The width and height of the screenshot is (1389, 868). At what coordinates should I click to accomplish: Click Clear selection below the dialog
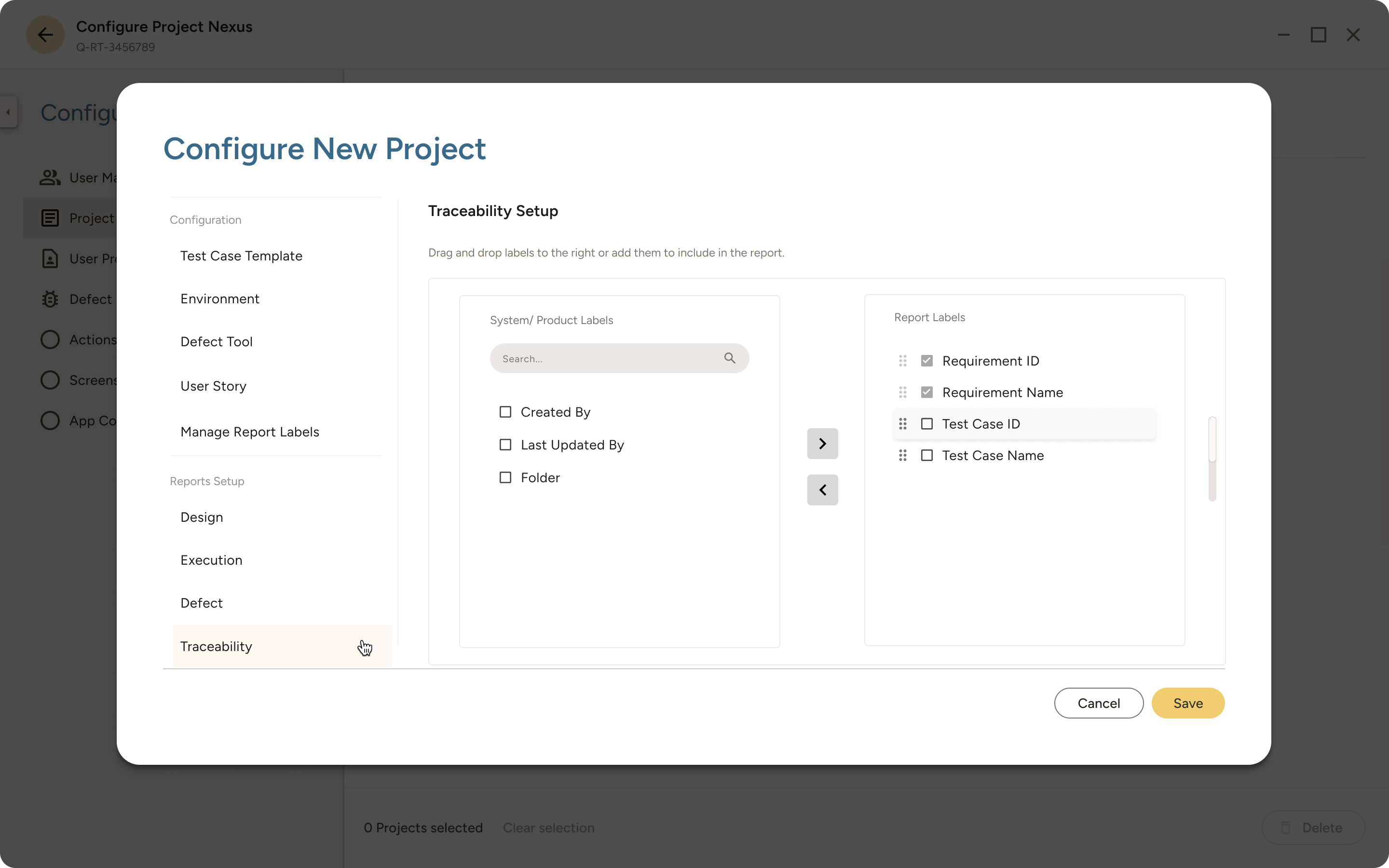548,827
